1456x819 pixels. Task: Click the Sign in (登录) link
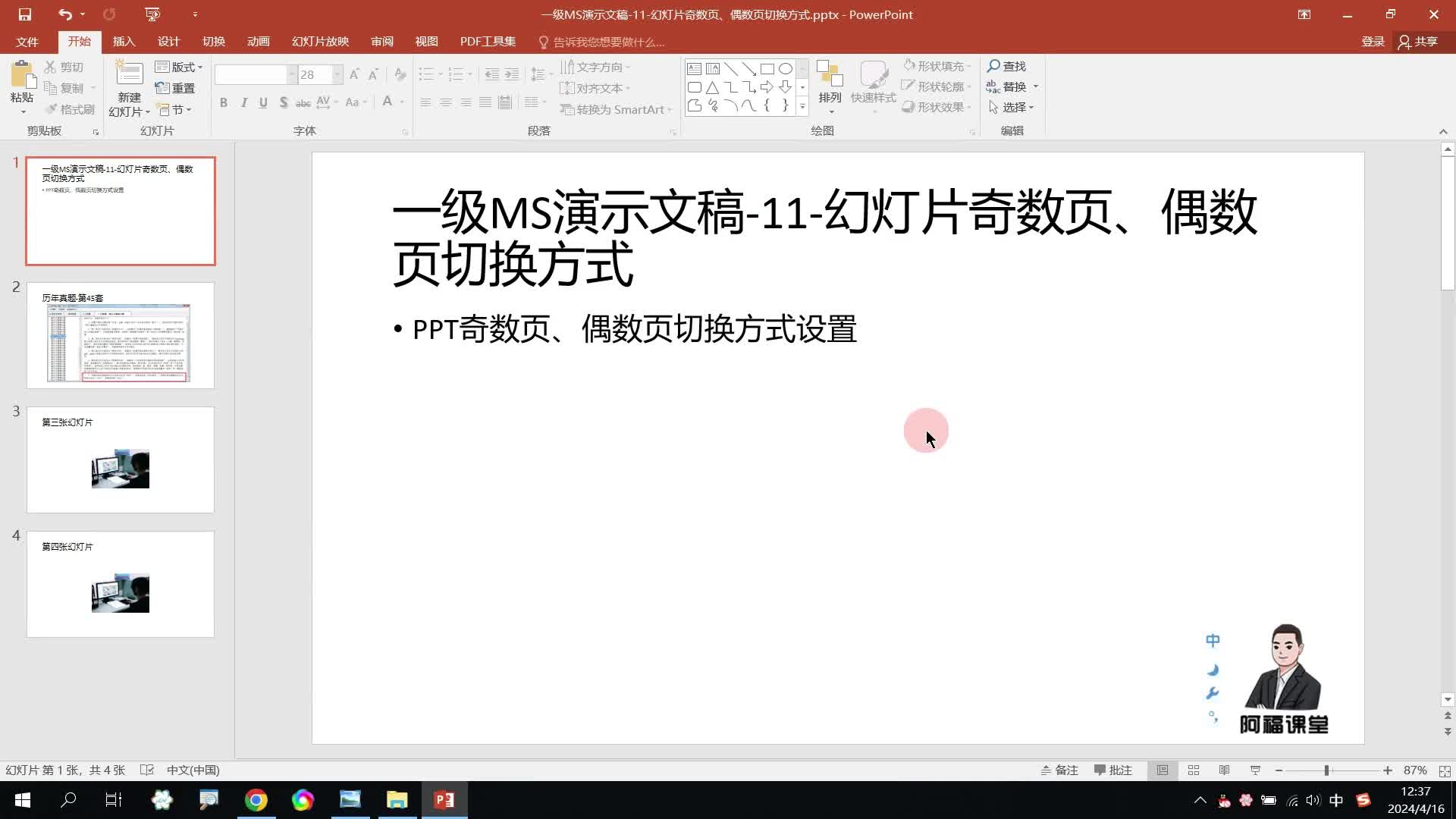coord(1373,42)
